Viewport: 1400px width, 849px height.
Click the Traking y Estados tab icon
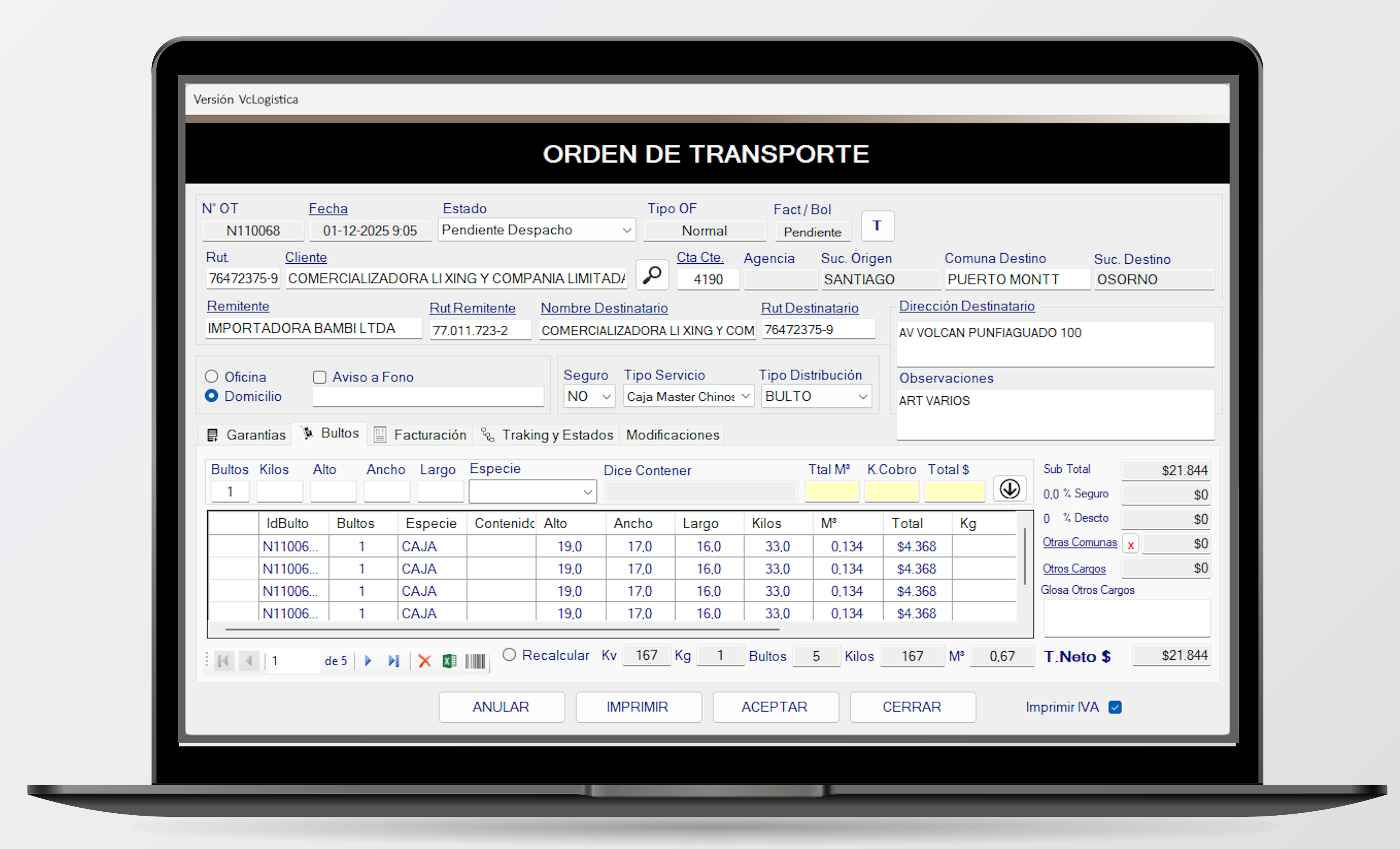pos(487,435)
